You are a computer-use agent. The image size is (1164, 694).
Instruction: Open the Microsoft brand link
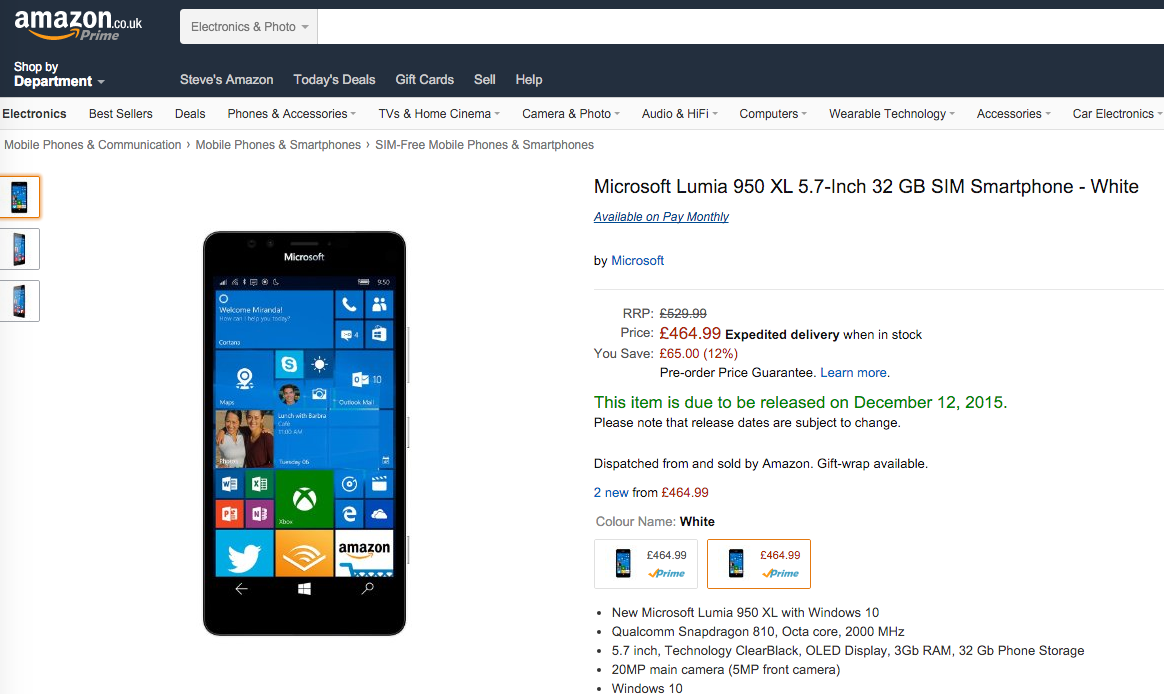coord(638,261)
